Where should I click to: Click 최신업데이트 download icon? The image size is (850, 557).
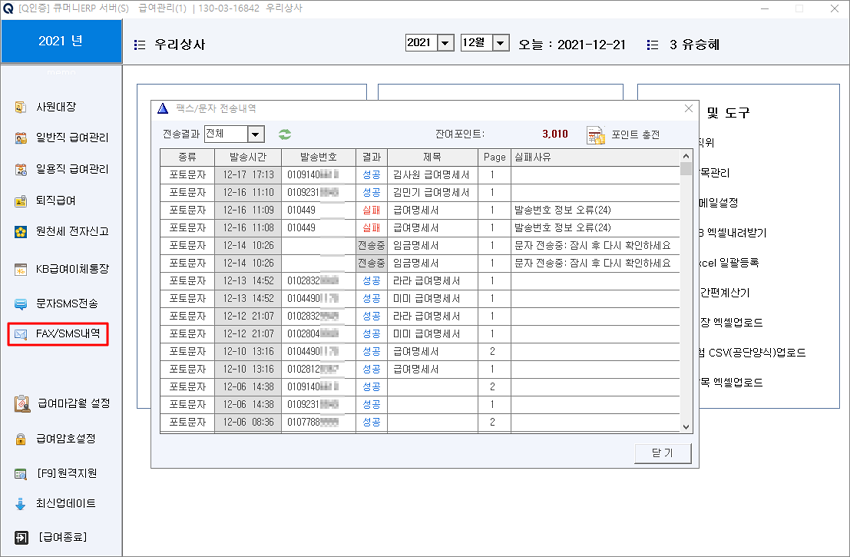pyautogui.click(x=21, y=503)
